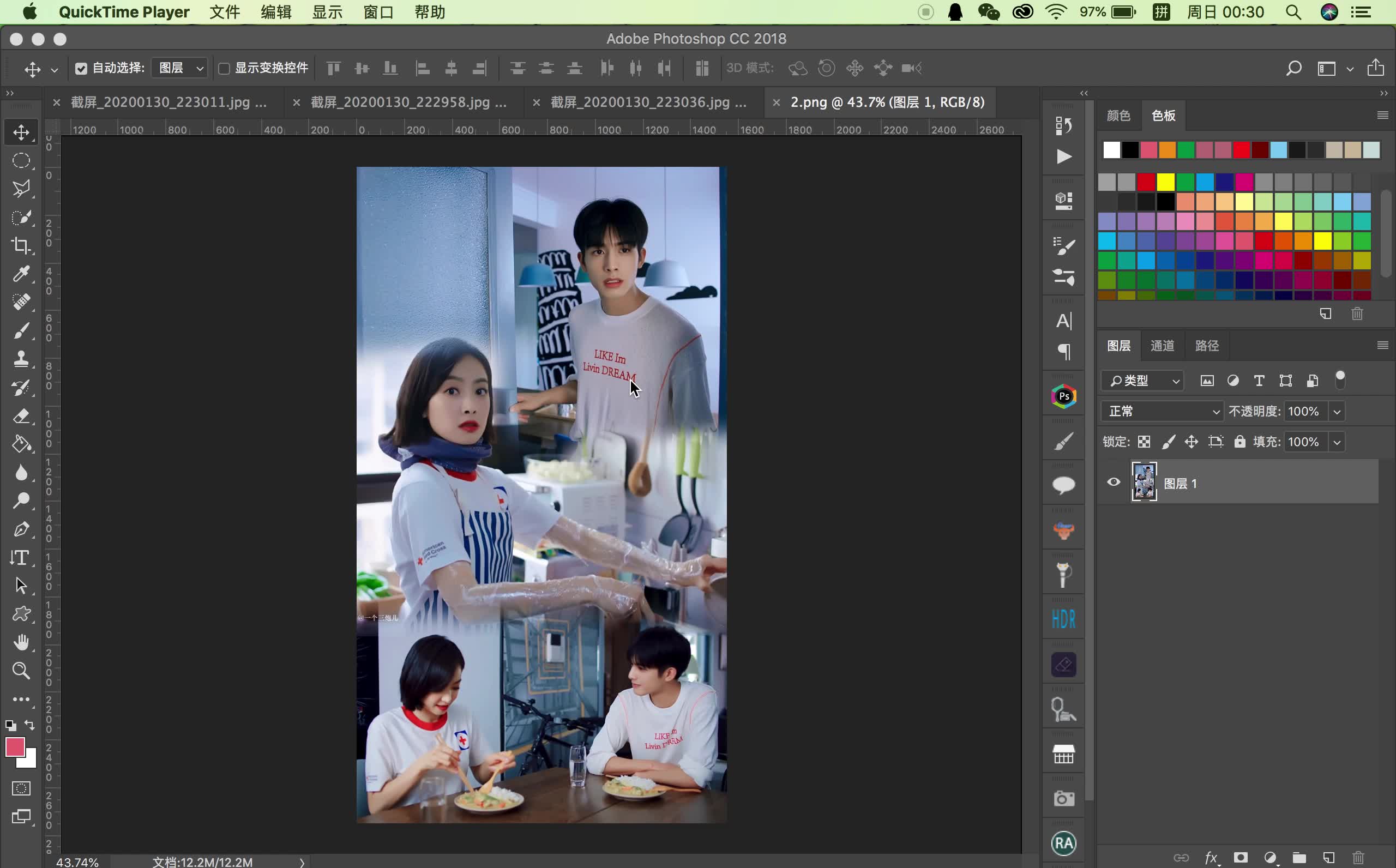1396x868 pixels.
Task: Select the Quick Selection tool
Action: [x=21, y=218]
